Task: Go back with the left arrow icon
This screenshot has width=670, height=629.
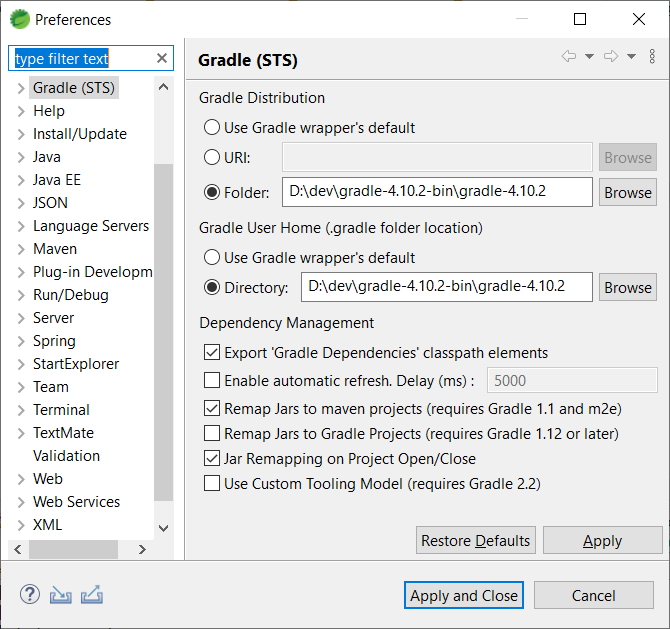Action: click(569, 56)
